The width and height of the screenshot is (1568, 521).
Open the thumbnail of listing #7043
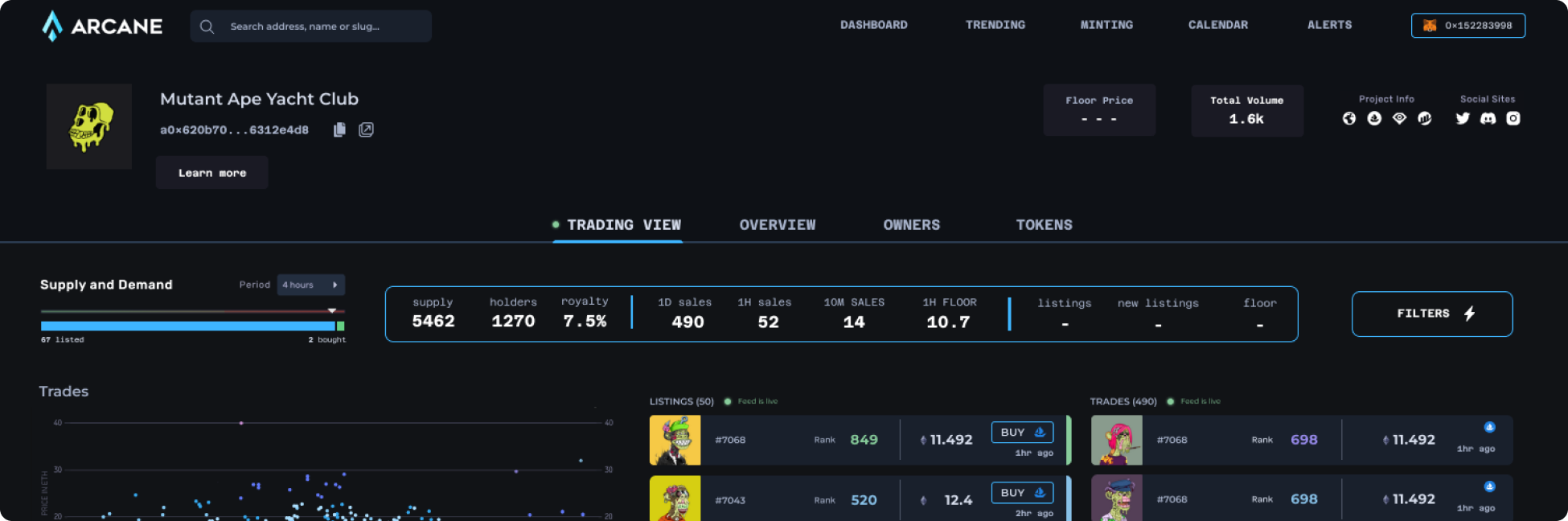[x=675, y=498]
